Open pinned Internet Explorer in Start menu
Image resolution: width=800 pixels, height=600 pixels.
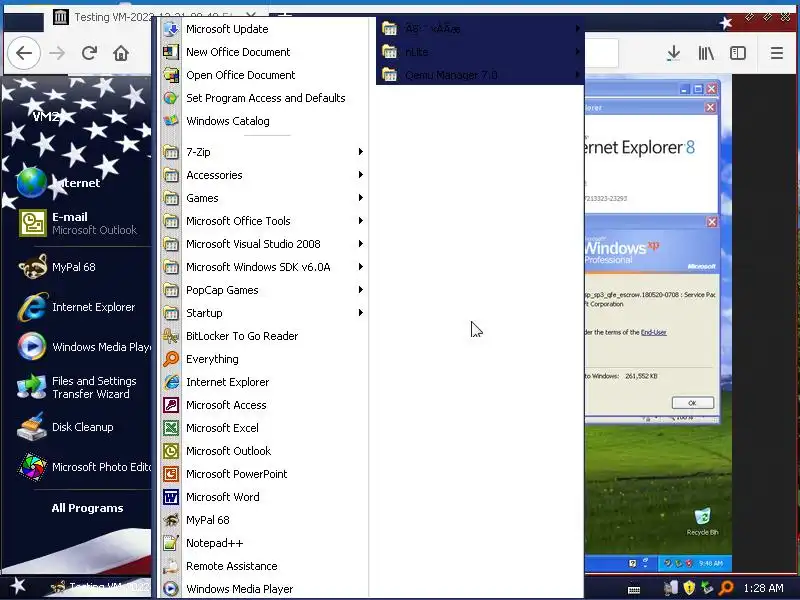82,307
